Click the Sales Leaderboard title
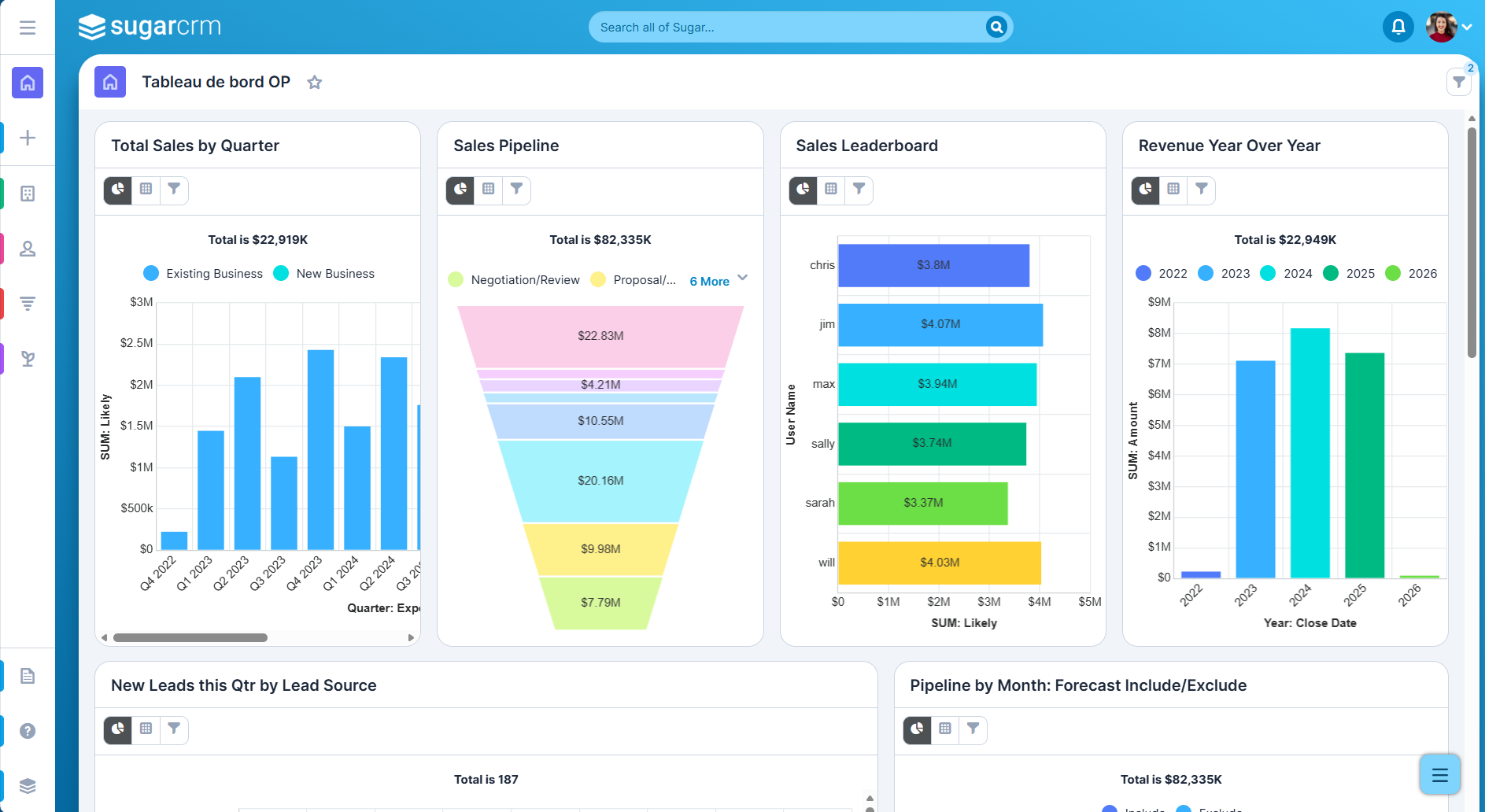 point(866,146)
